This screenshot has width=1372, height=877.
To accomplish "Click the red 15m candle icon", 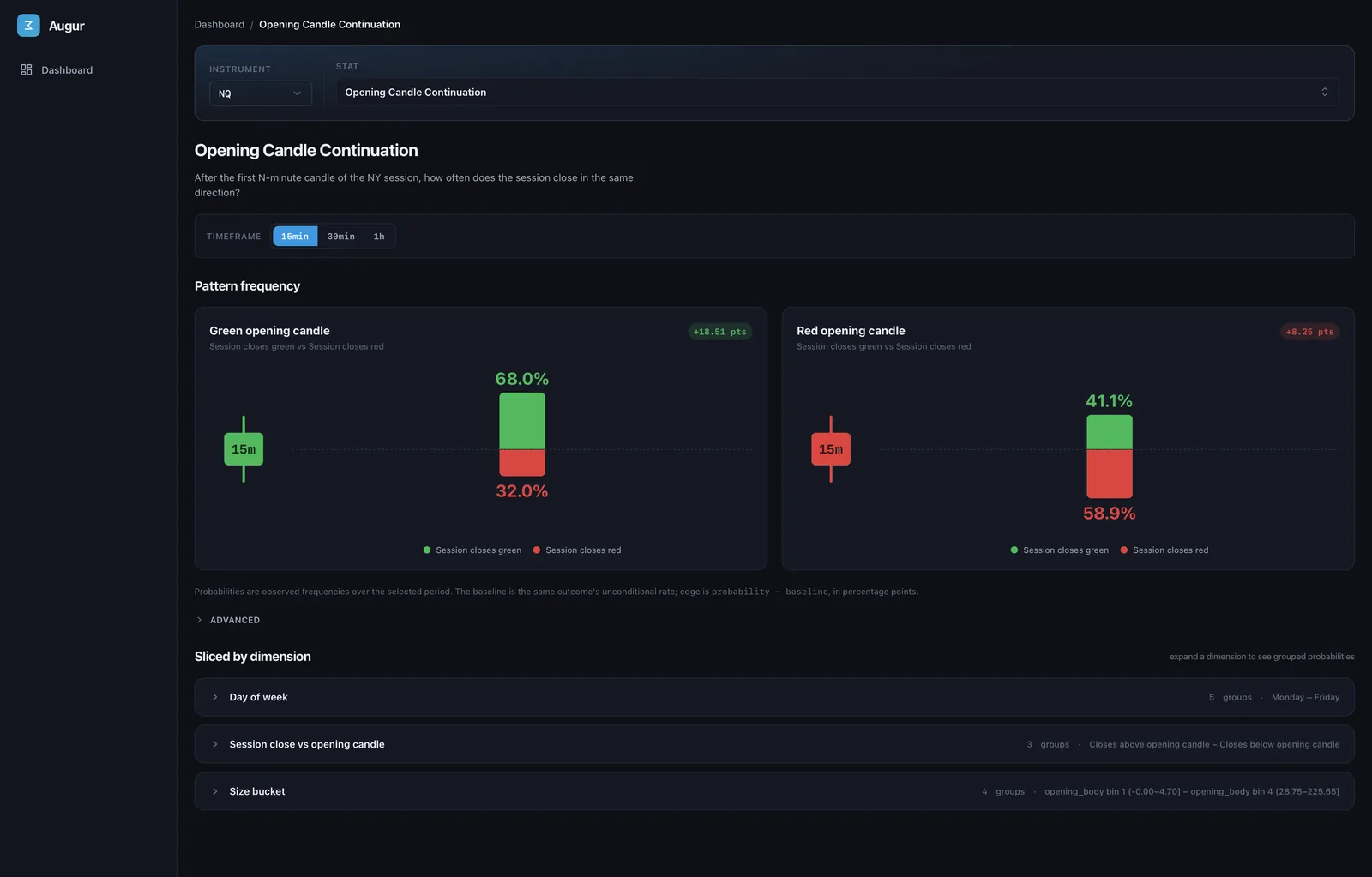I will click(x=831, y=449).
